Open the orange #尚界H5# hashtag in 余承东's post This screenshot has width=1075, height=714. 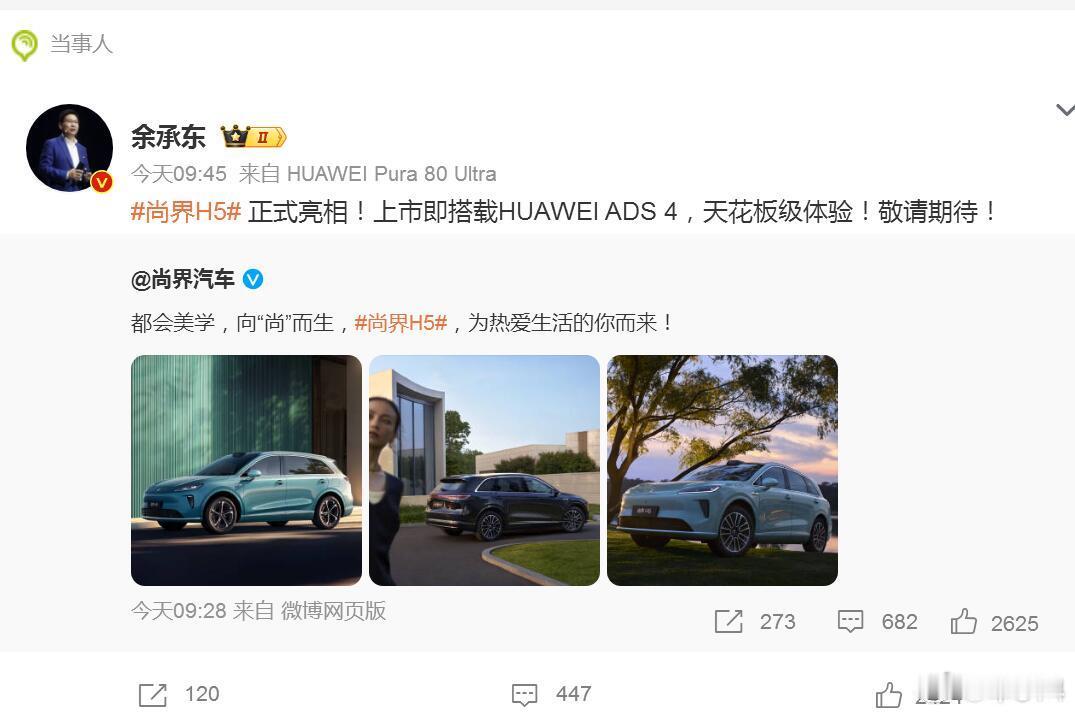pyautogui.click(x=186, y=212)
